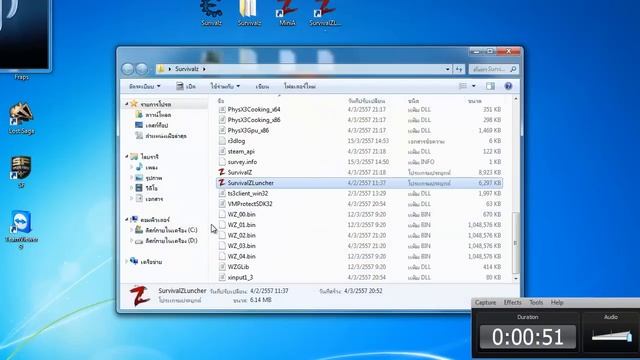Image resolution: width=640 pixels, height=360 pixels.
Task: Open the Capture menu in recorder
Action: 485,302
